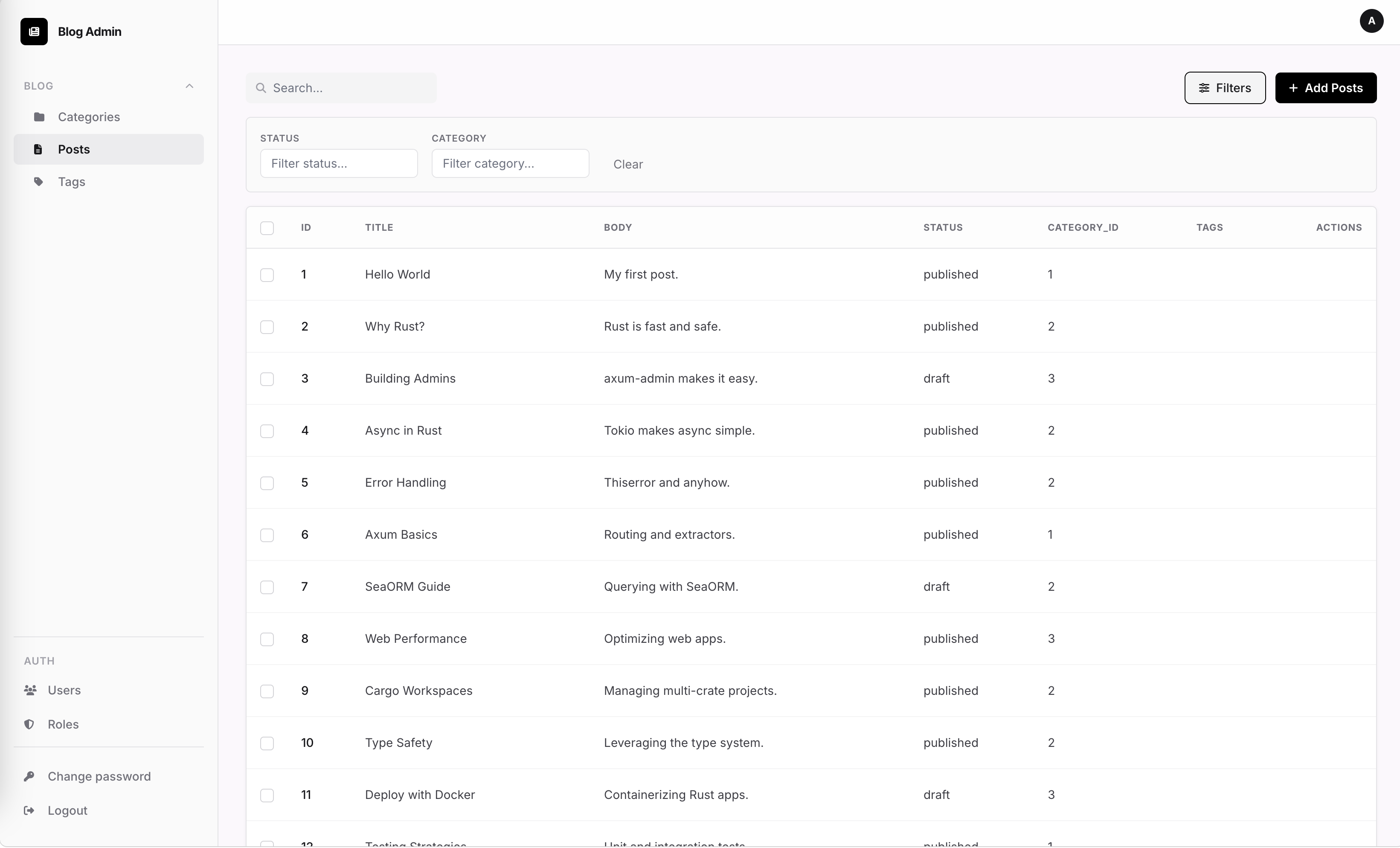
Task: Click the Logout icon at sidebar bottom
Action: point(29,810)
